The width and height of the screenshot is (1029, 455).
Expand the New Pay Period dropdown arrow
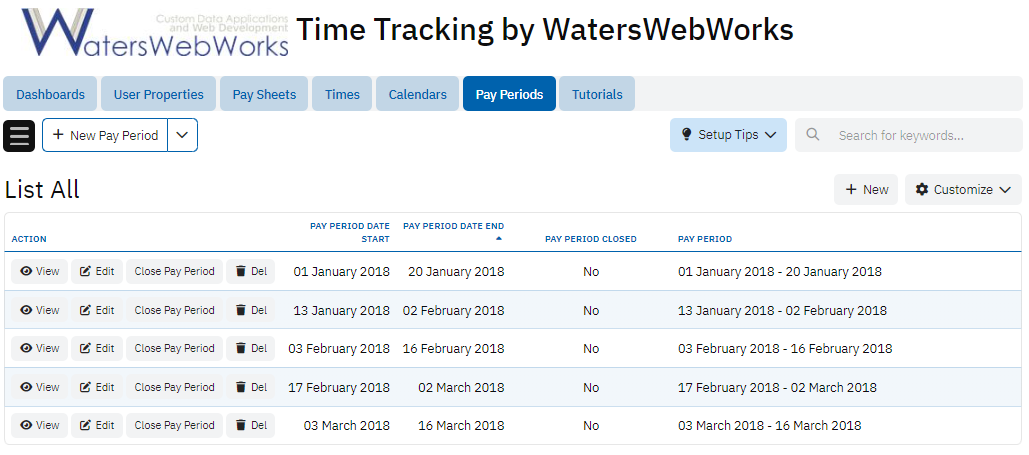(x=182, y=135)
